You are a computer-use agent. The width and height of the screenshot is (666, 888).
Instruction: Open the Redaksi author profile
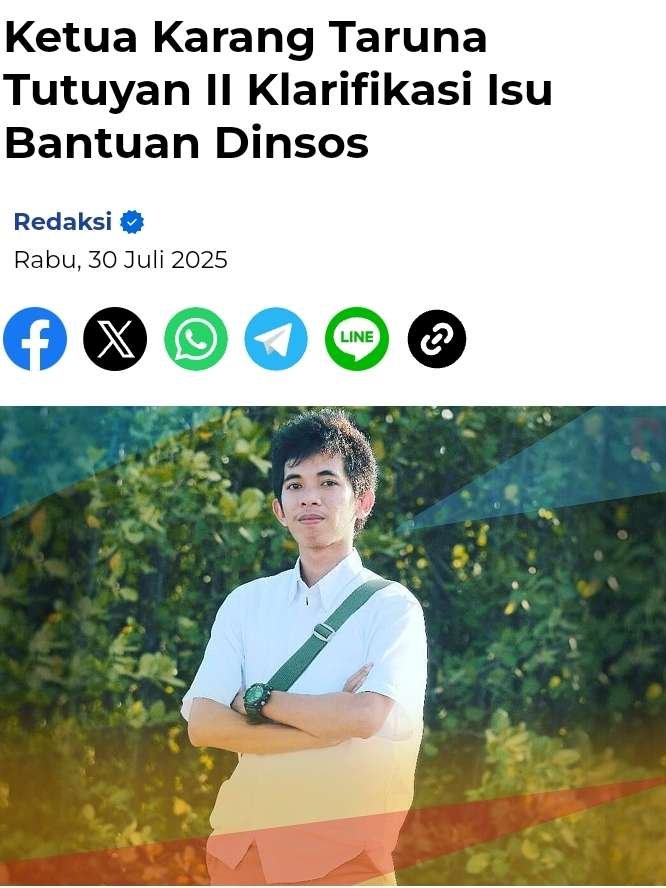tap(63, 221)
